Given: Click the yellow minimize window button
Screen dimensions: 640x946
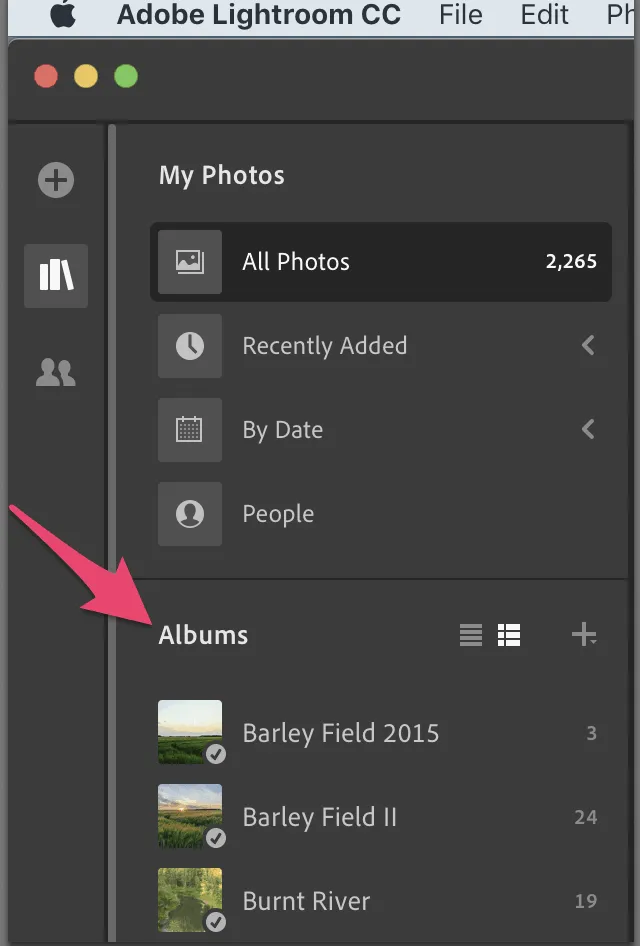Looking at the screenshot, I should [x=86, y=76].
